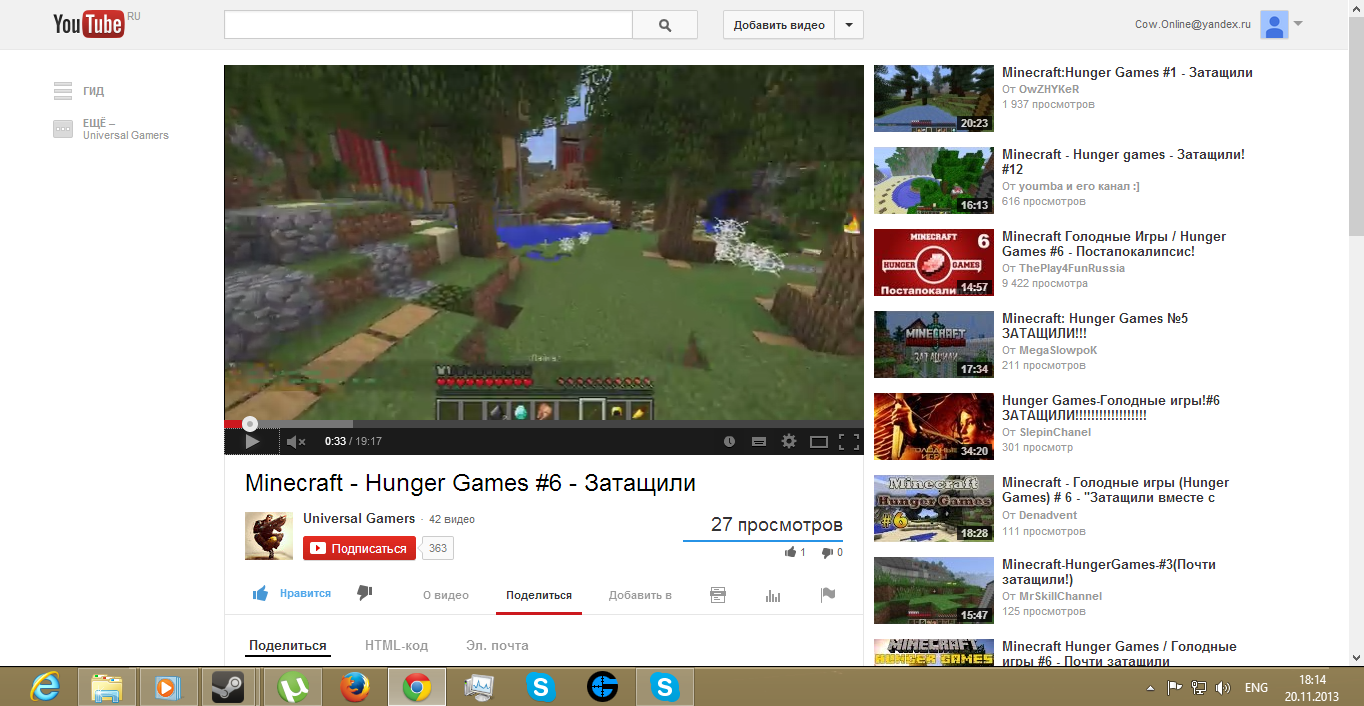Image resolution: width=1364 pixels, height=706 pixels.
Task: Click the Universal Gamers channel avatar
Action: coord(269,536)
